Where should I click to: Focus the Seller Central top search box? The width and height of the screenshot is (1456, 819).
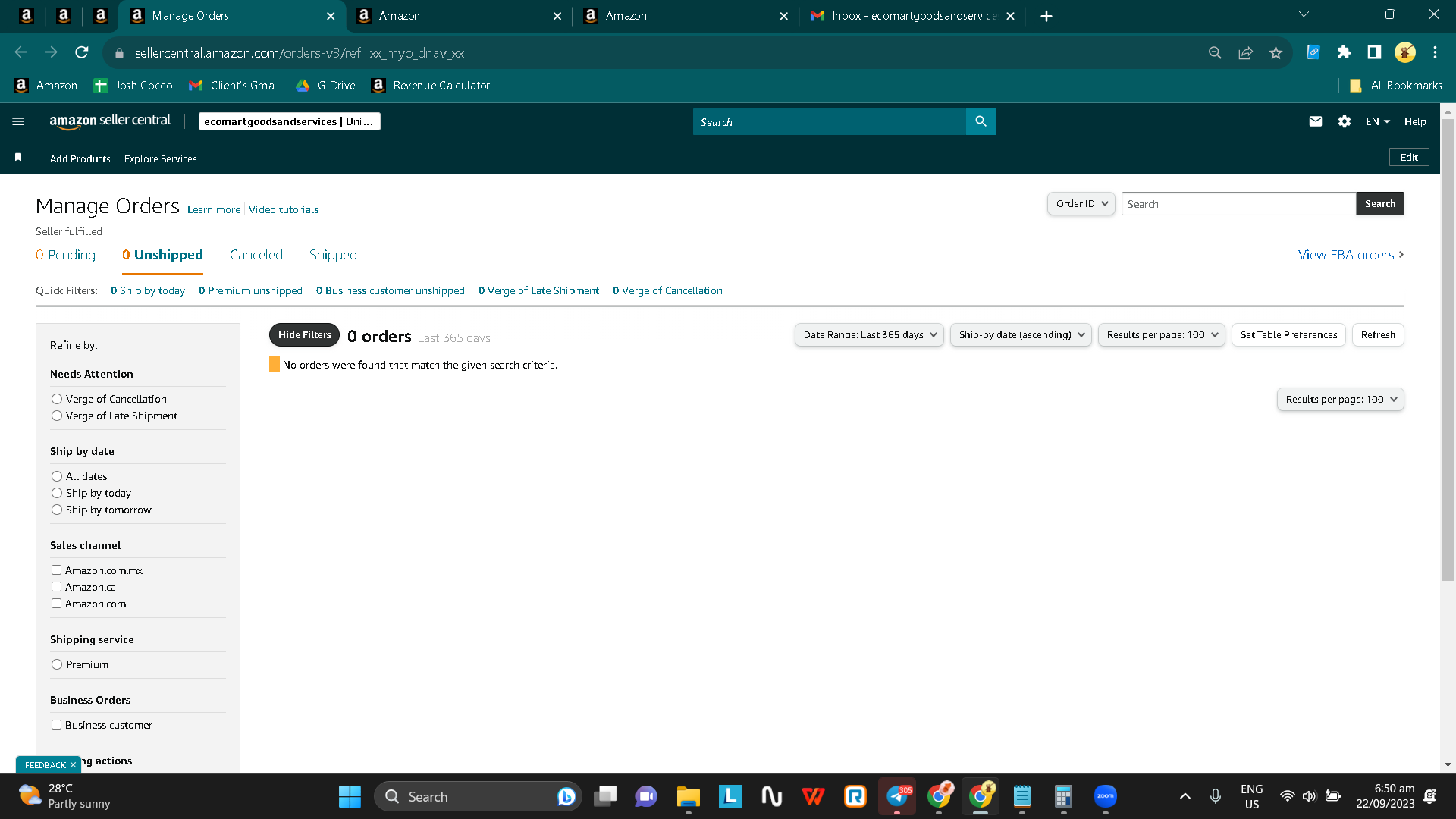[x=830, y=121]
